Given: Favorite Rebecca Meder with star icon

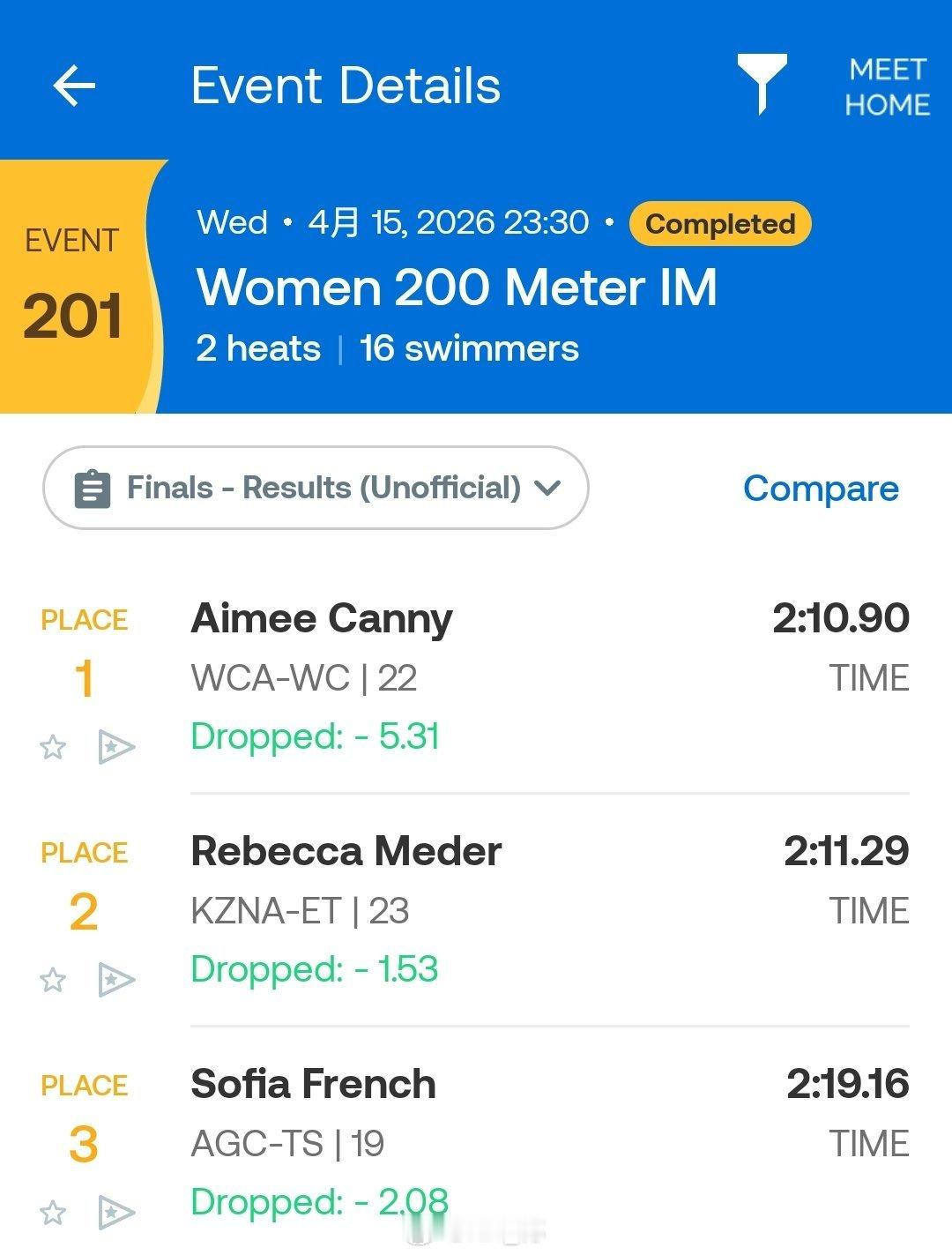Looking at the screenshot, I should point(53,980).
